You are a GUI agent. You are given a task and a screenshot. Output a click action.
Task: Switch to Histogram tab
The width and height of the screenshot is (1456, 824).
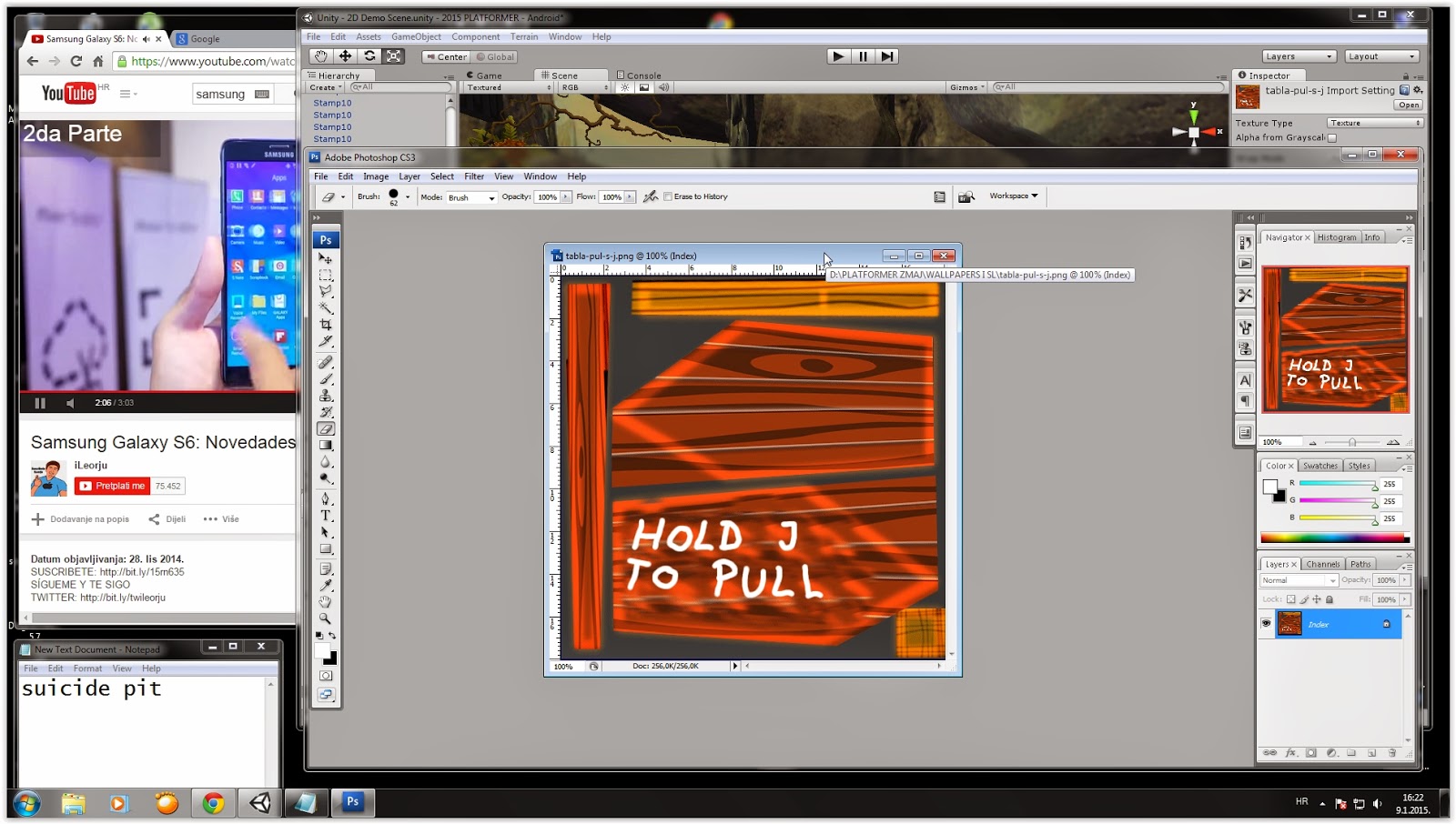point(1337,237)
